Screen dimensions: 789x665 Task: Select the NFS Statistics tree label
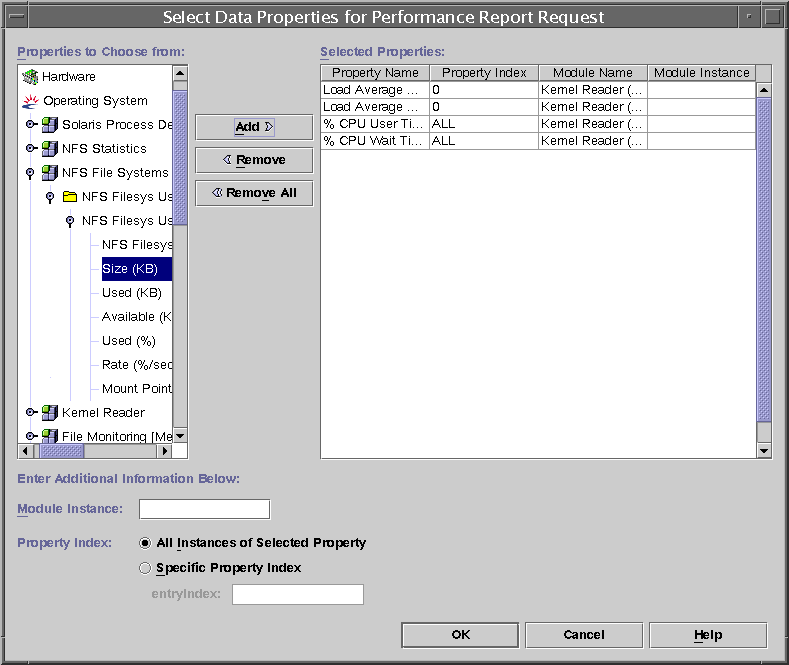click(104, 149)
